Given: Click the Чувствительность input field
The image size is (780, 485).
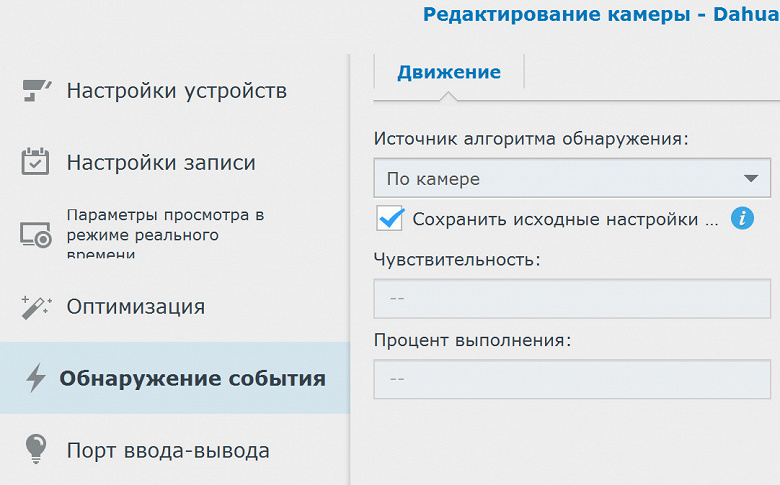Looking at the screenshot, I should pyautogui.click(x=571, y=298).
